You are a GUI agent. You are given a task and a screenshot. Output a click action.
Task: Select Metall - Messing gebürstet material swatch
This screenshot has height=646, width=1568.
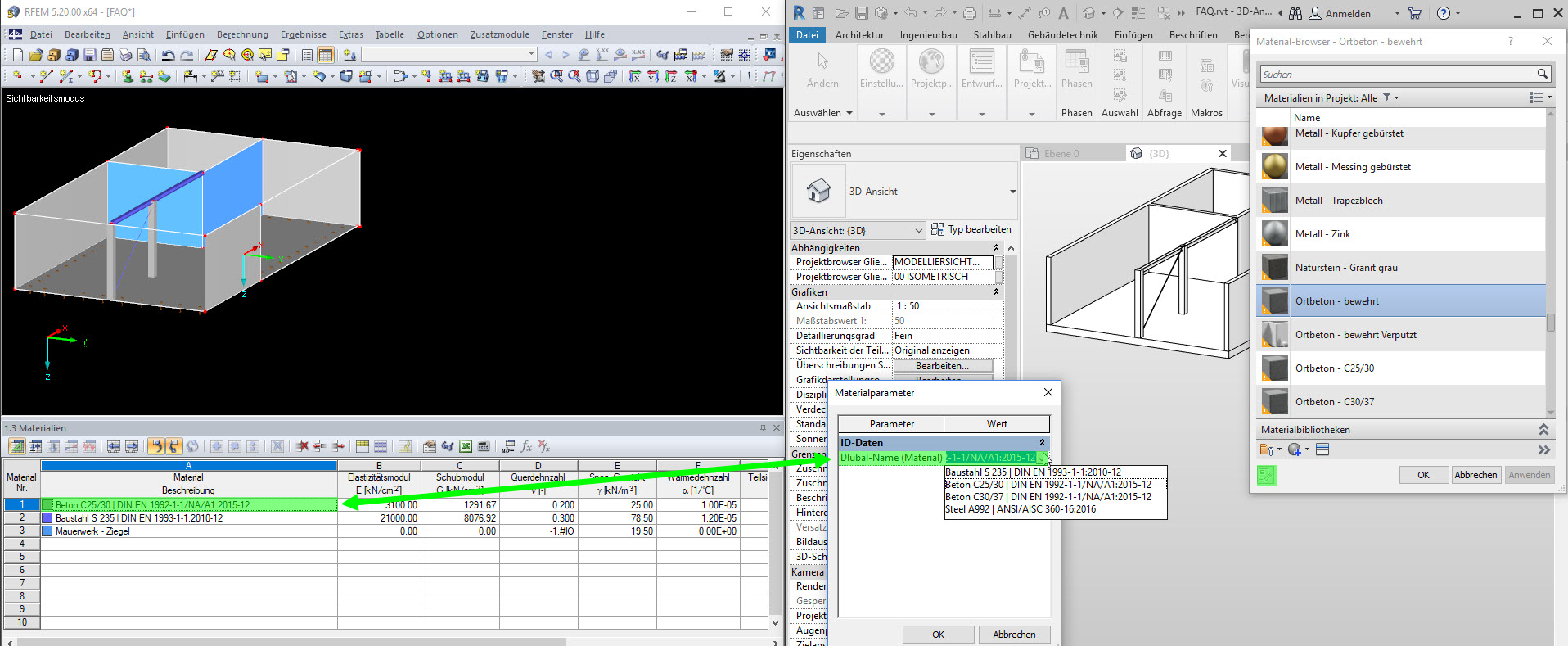coord(1274,167)
